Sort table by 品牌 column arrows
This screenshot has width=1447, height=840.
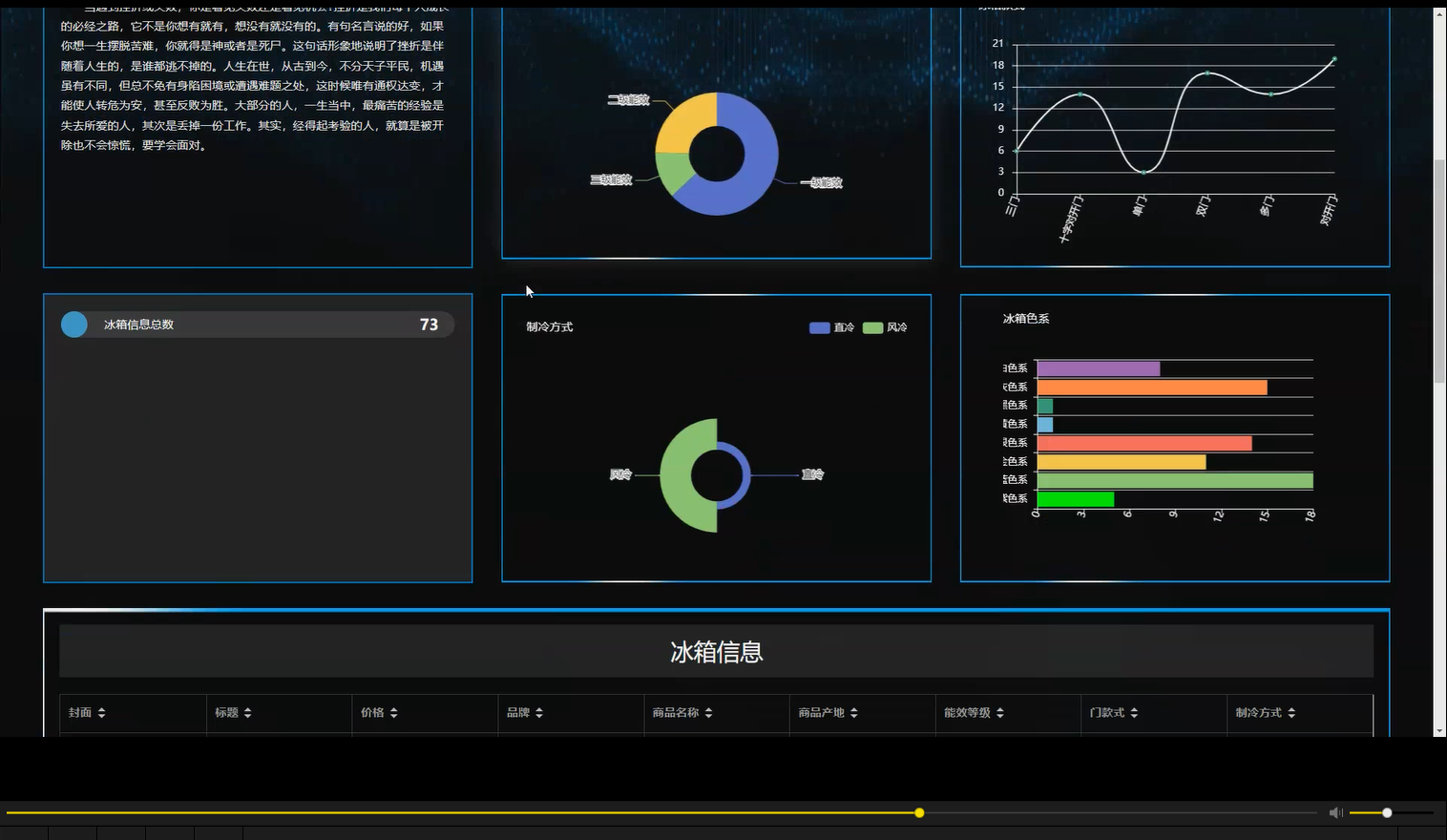[538, 713]
